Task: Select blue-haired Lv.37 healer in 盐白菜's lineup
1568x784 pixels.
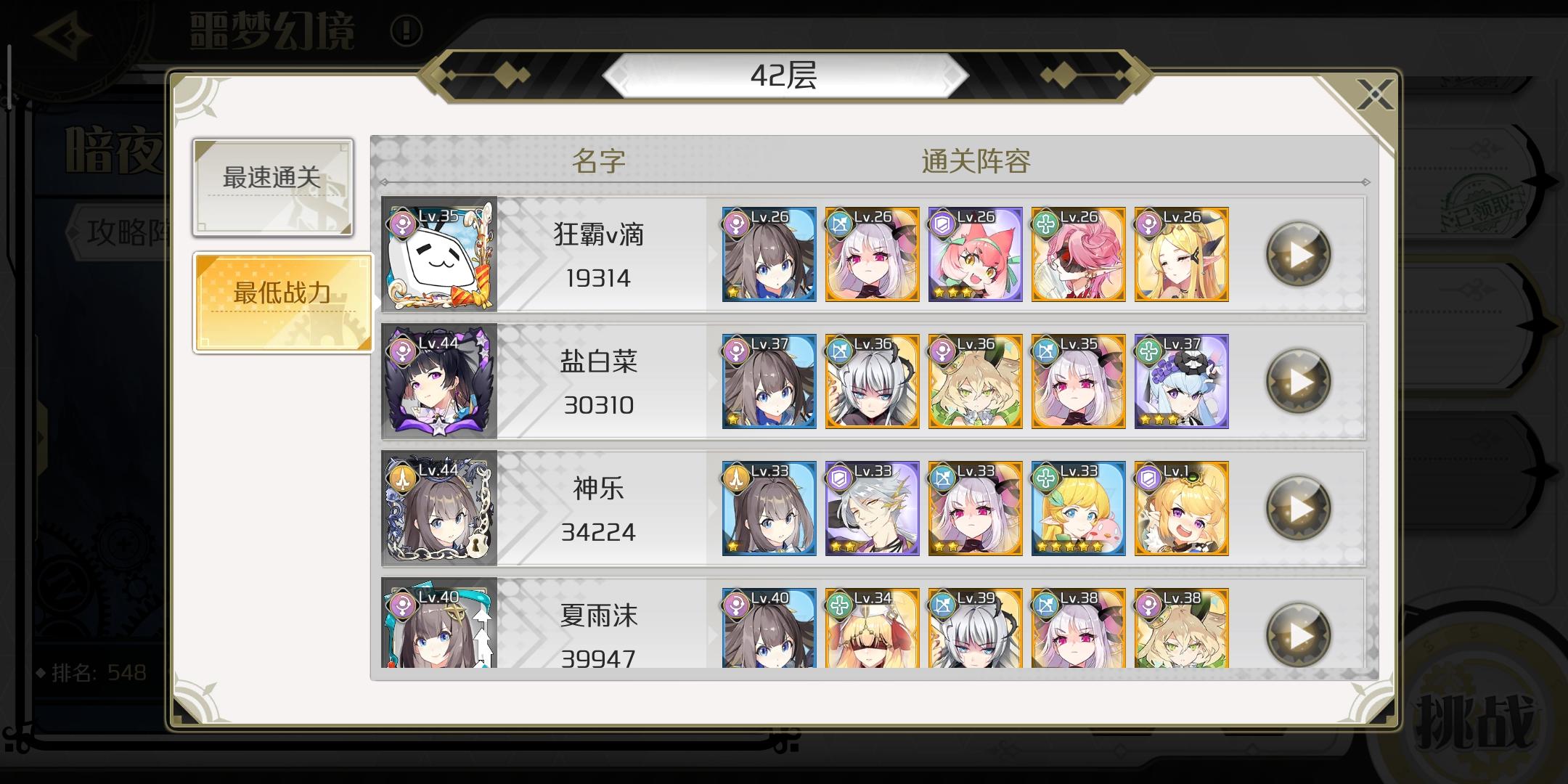Action: [x=1181, y=382]
